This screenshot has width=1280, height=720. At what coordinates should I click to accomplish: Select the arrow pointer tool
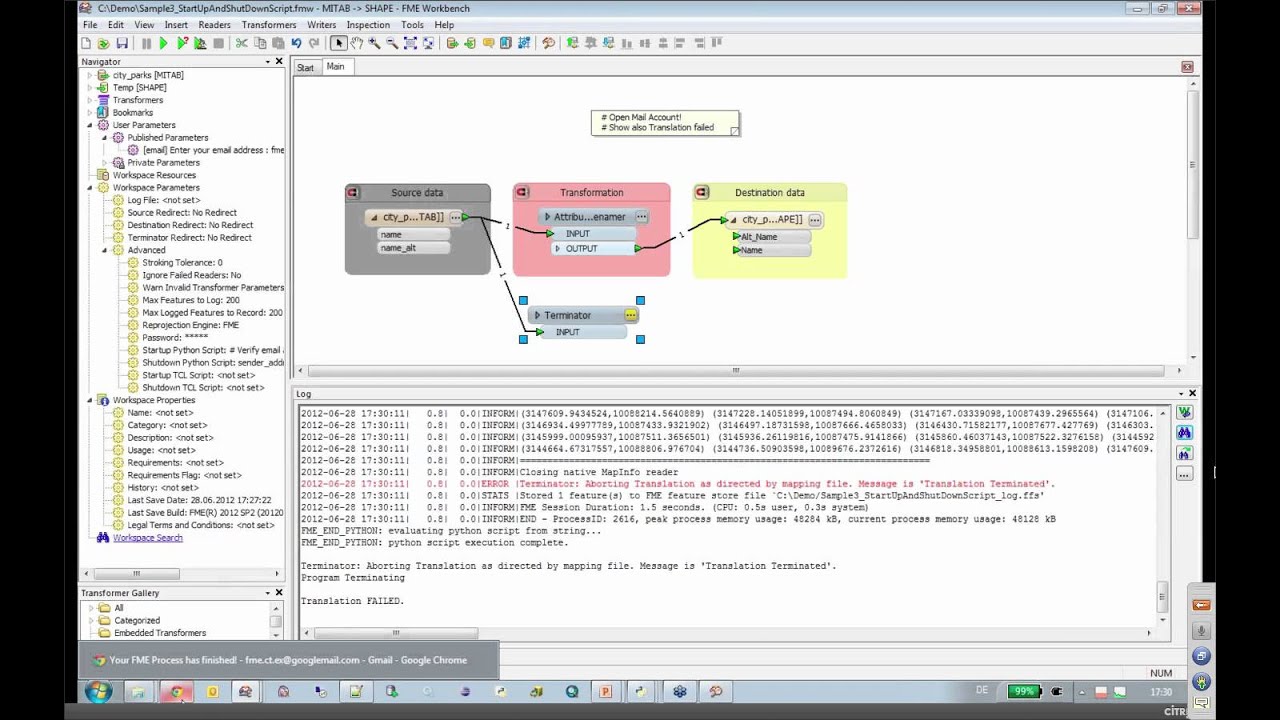(x=339, y=43)
